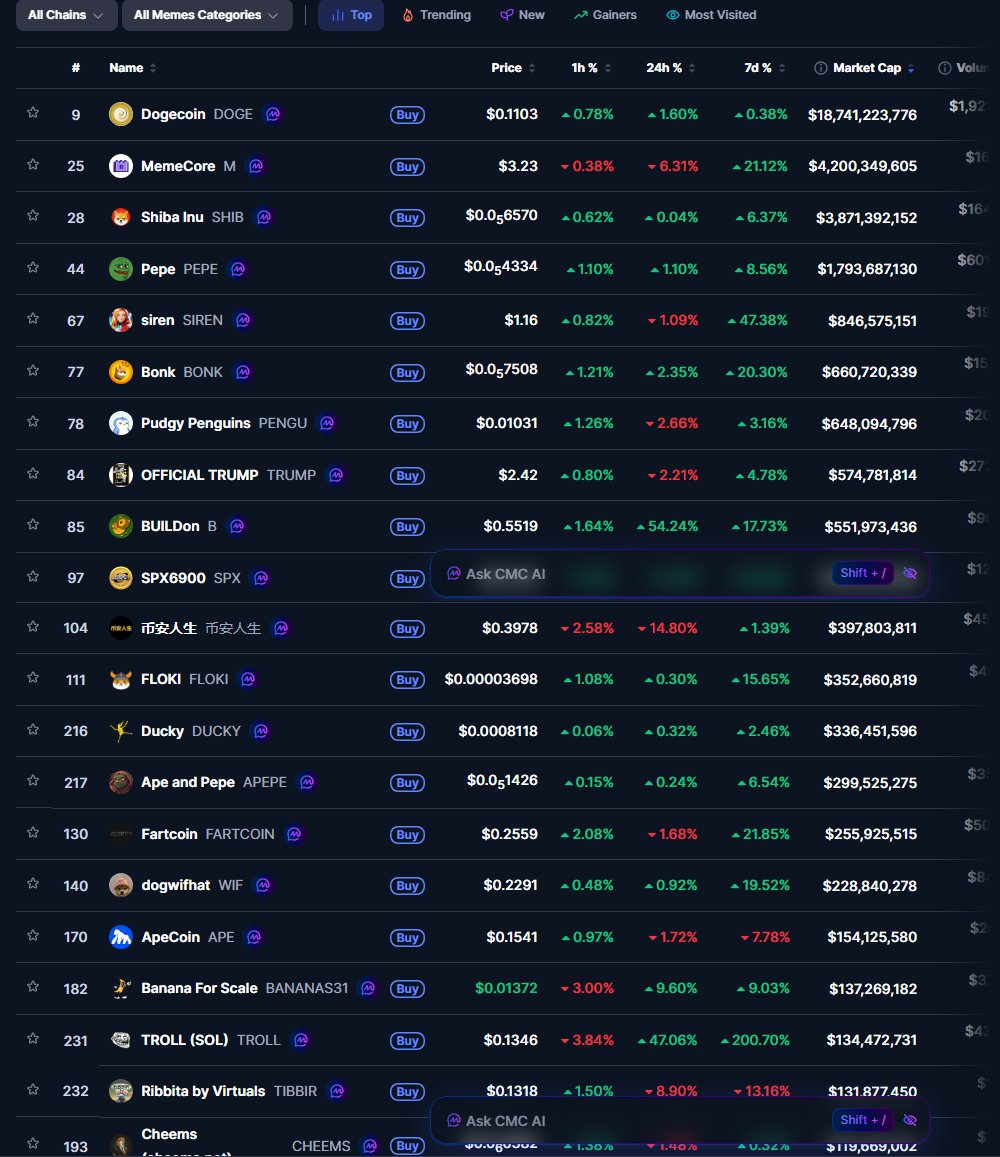The image size is (1000, 1157).
Task: Open the Dogecoin coin logo
Action: pyautogui.click(x=120, y=114)
